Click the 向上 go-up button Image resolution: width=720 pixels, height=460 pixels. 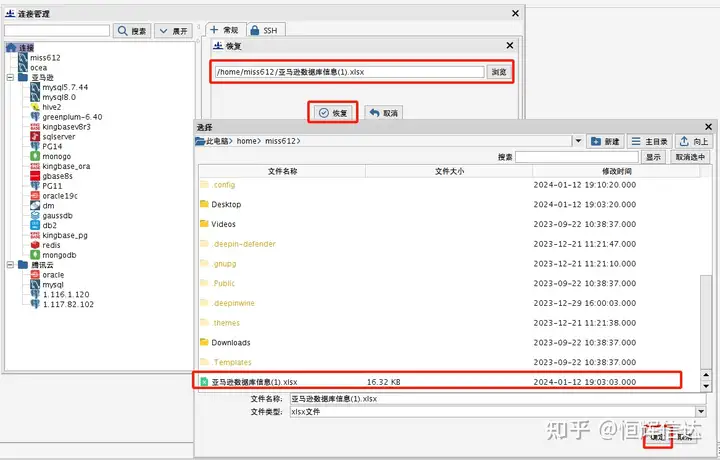coord(694,141)
